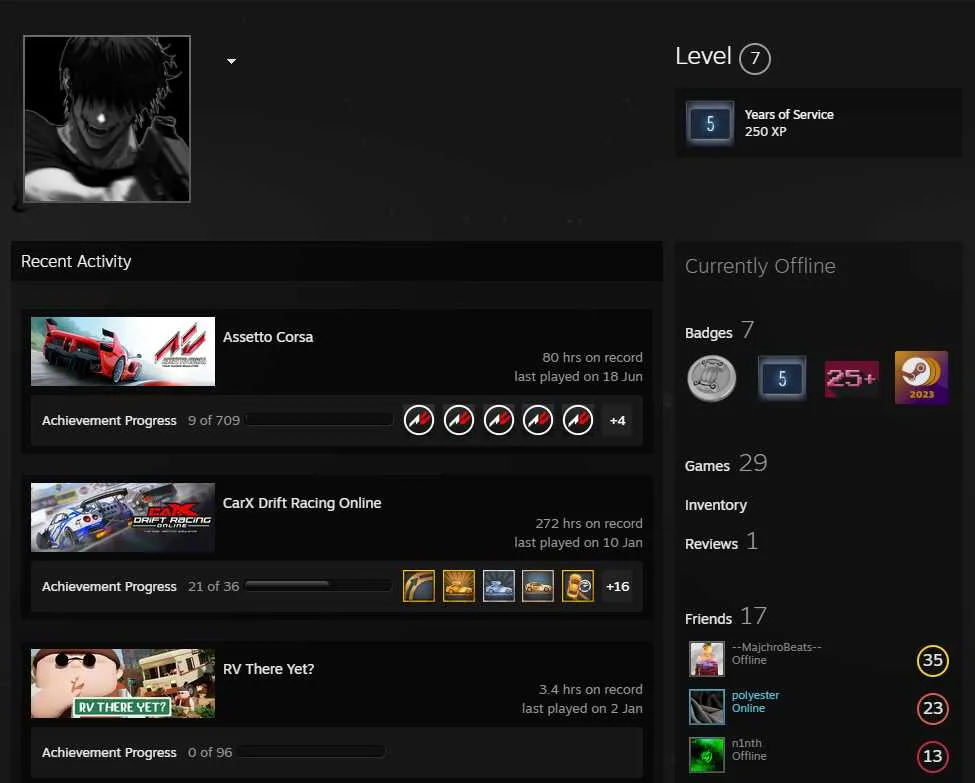Select fourth Assetto Corsa achievement icon
Image resolution: width=975 pixels, height=783 pixels.
(538, 420)
